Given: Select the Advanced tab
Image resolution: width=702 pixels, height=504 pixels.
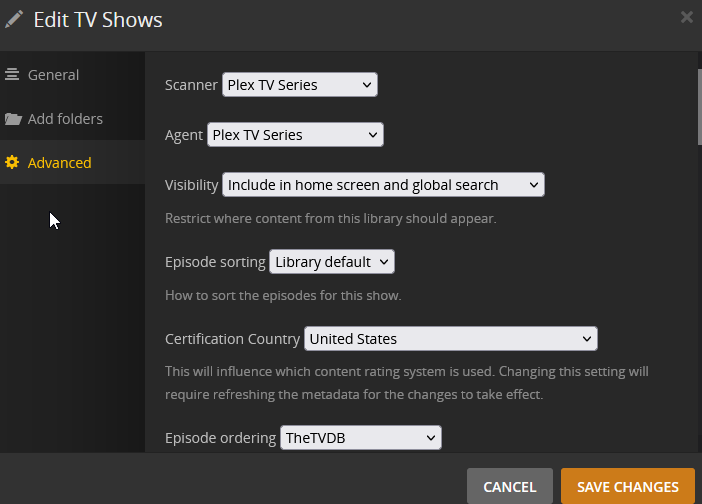Looking at the screenshot, I should click(x=72, y=162).
